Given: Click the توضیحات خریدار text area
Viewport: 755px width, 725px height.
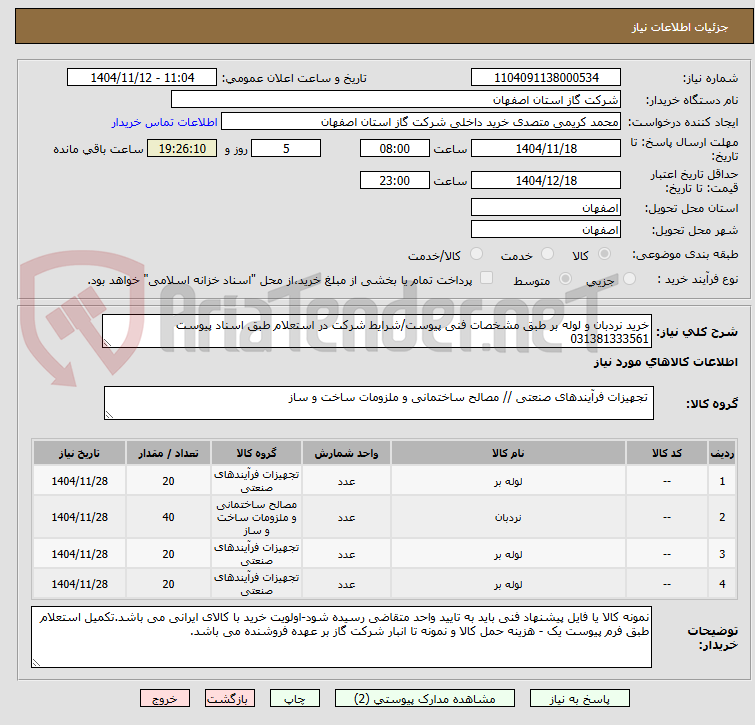Looking at the screenshot, I should 341,637.
